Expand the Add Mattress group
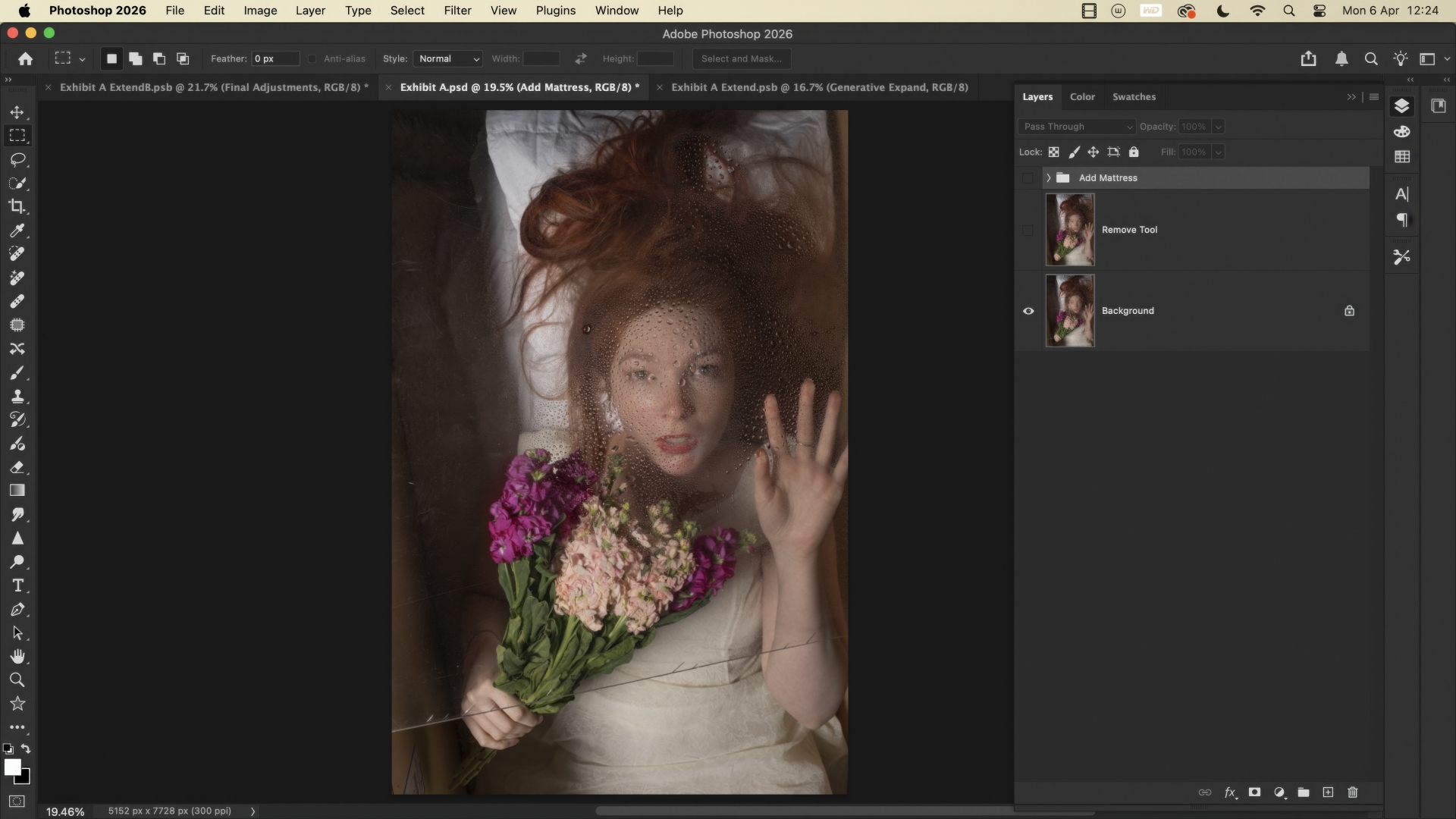 1049,178
